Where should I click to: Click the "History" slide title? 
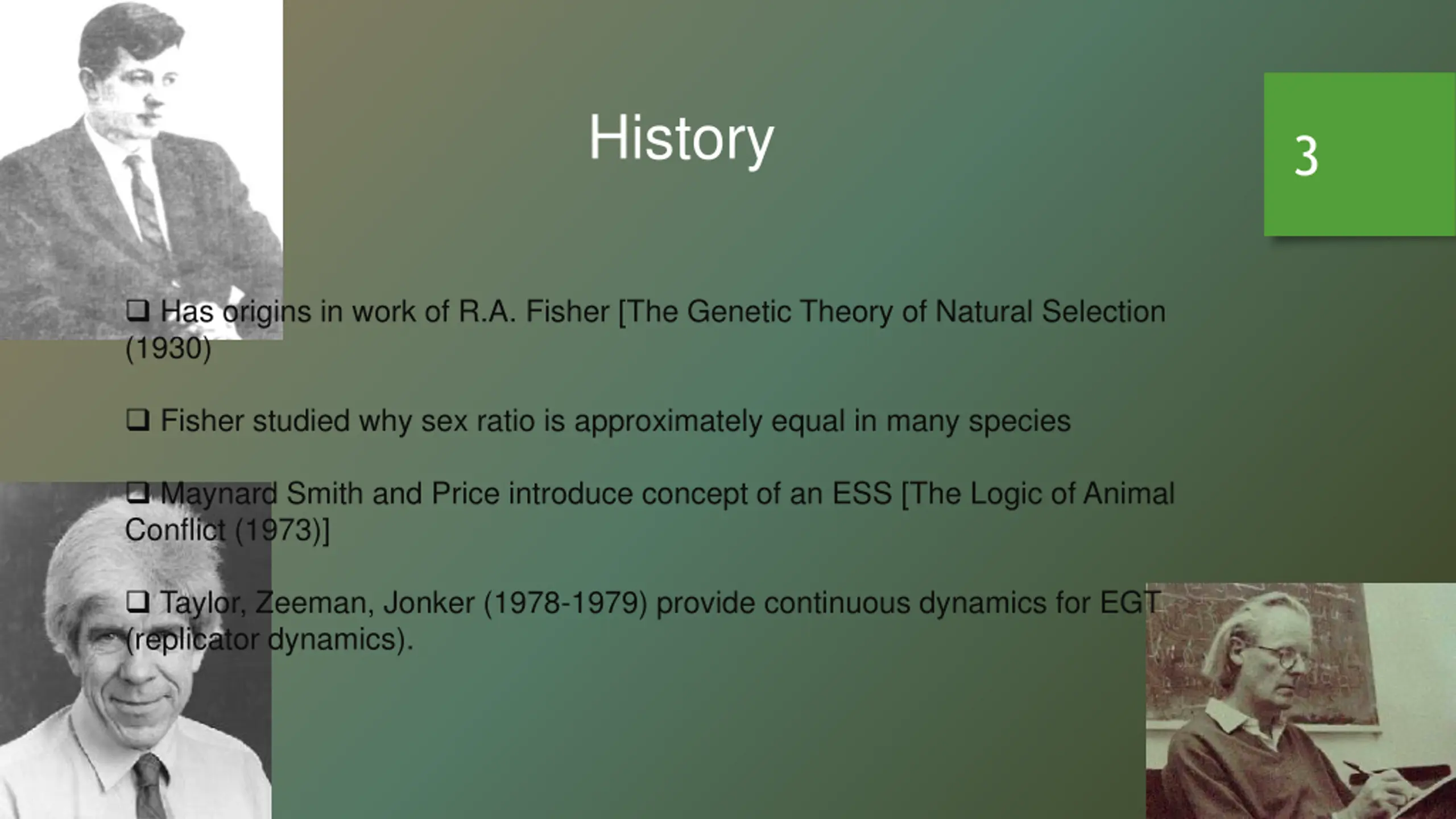click(x=681, y=138)
